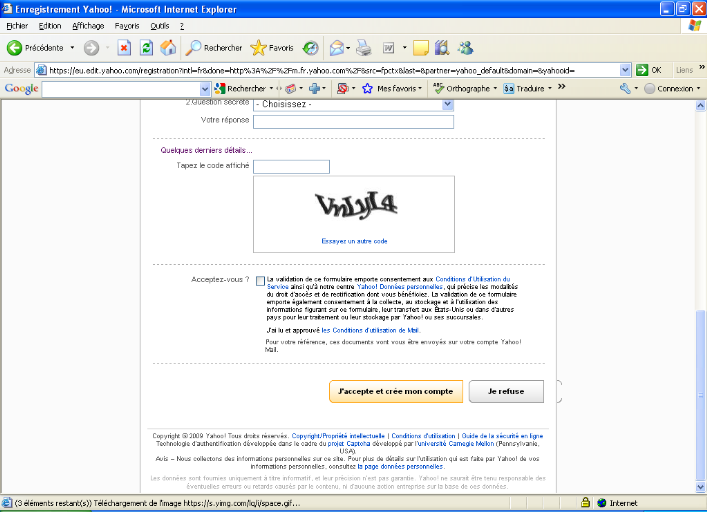The image size is (707, 512).
Task: Click Google toolbar popup blocker icon
Action: coord(343,88)
